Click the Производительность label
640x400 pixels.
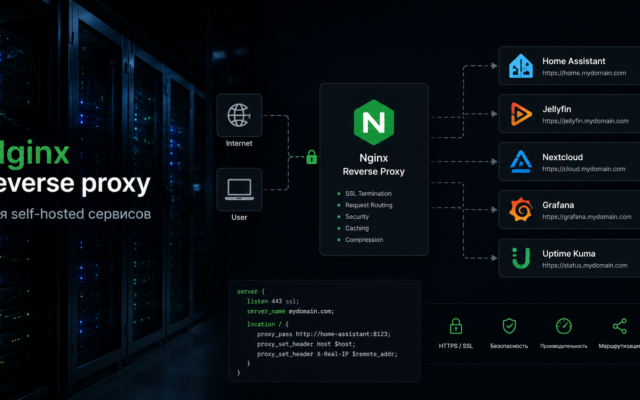[564, 346]
